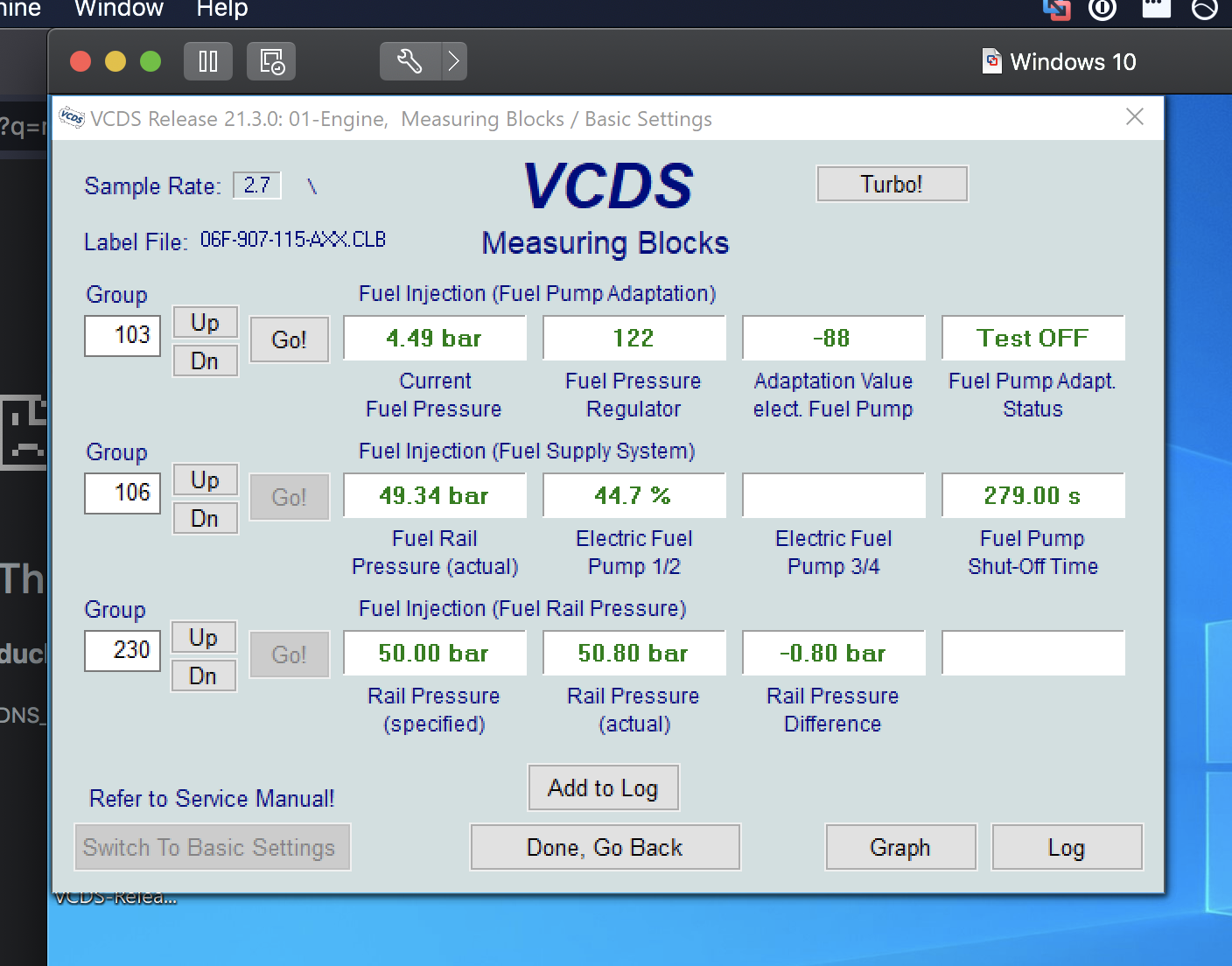Viewport: 1232px width, 966px height.
Task: Click the Windows 10 VM title text
Action: tap(1073, 61)
